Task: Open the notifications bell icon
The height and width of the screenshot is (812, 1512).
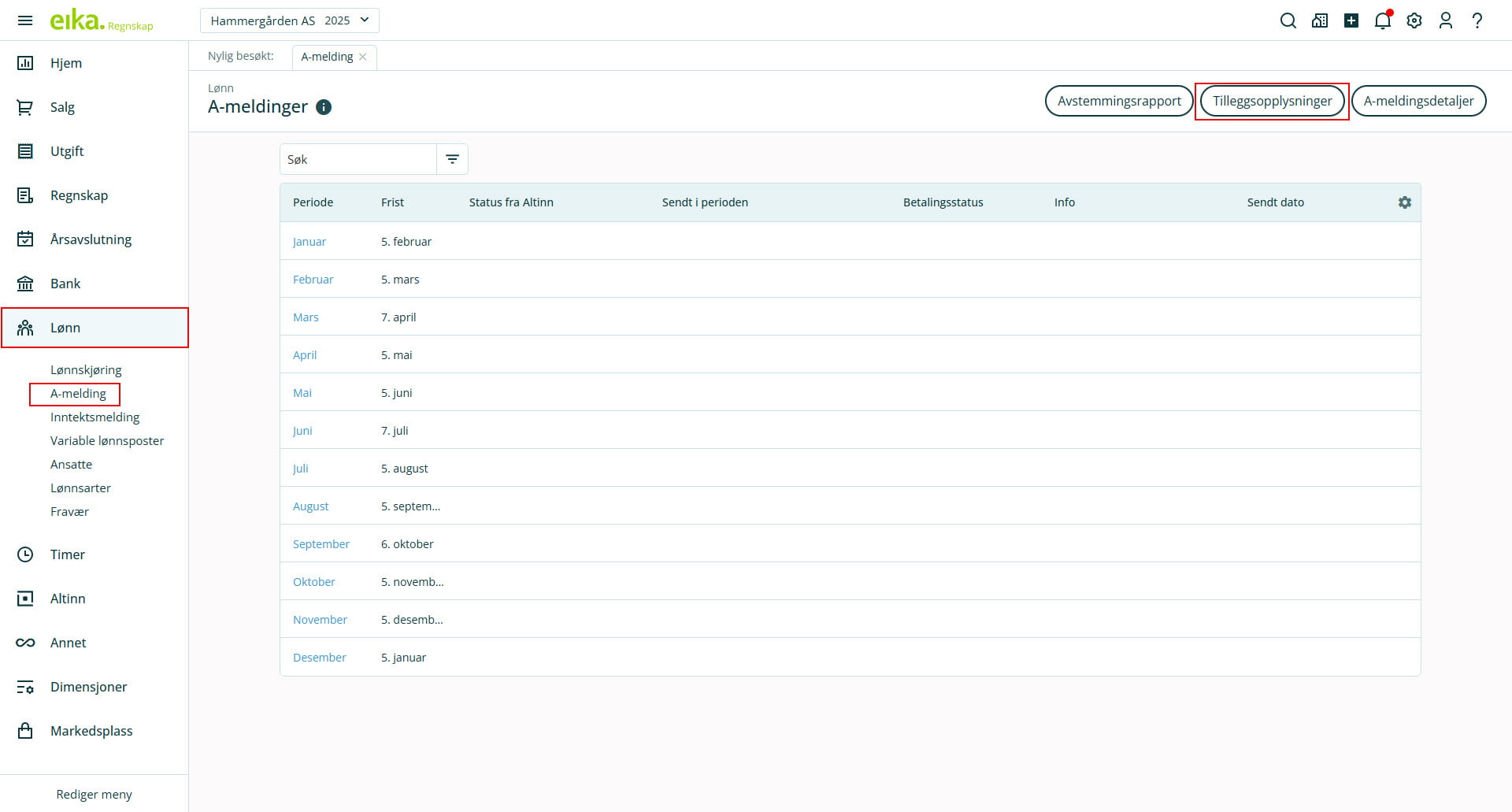Action: [x=1382, y=21]
